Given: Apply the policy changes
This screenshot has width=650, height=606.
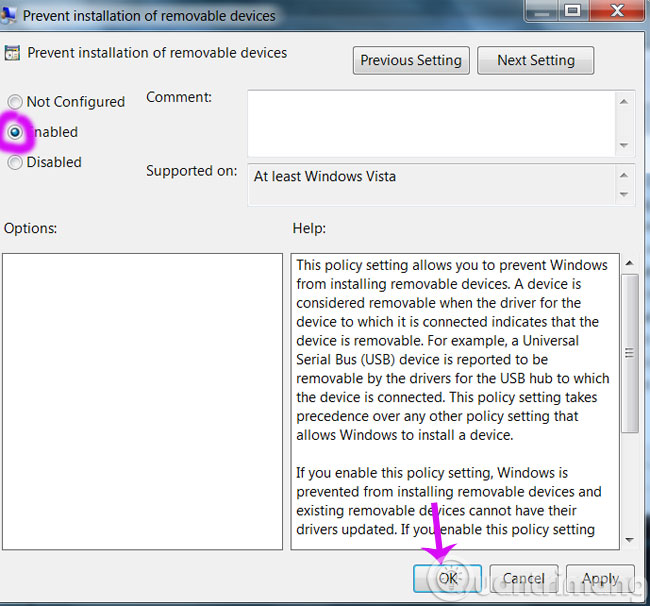Looking at the screenshot, I should pyautogui.click(x=600, y=578).
